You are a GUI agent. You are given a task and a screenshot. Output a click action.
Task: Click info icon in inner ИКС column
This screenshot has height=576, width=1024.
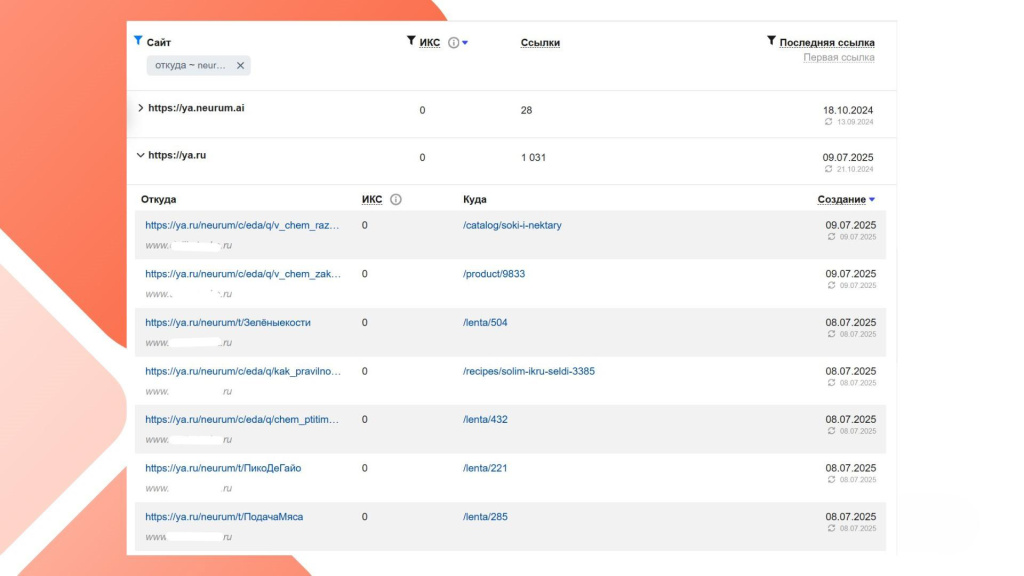(x=396, y=199)
